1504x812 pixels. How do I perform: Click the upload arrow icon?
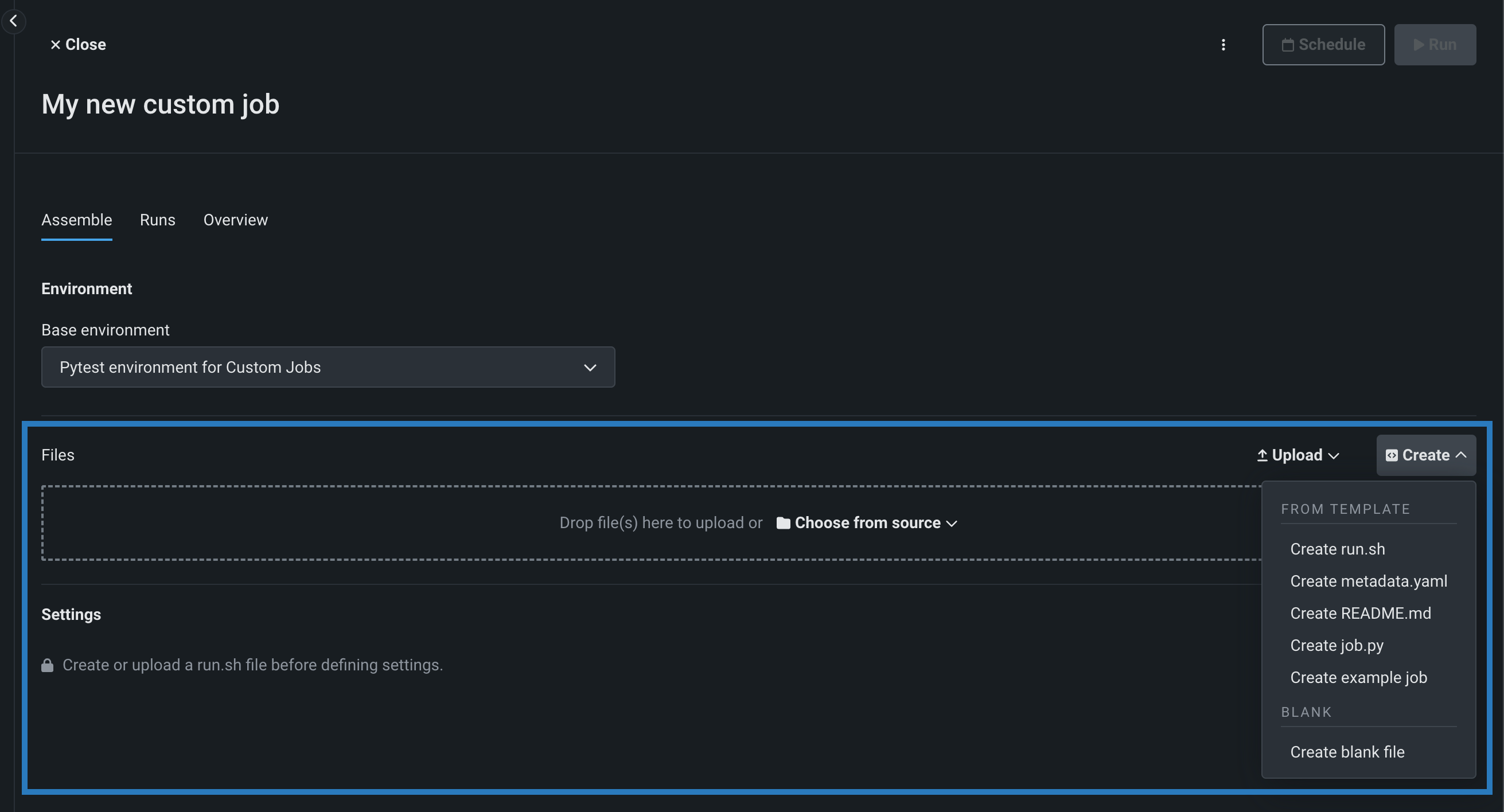click(1262, 455)
